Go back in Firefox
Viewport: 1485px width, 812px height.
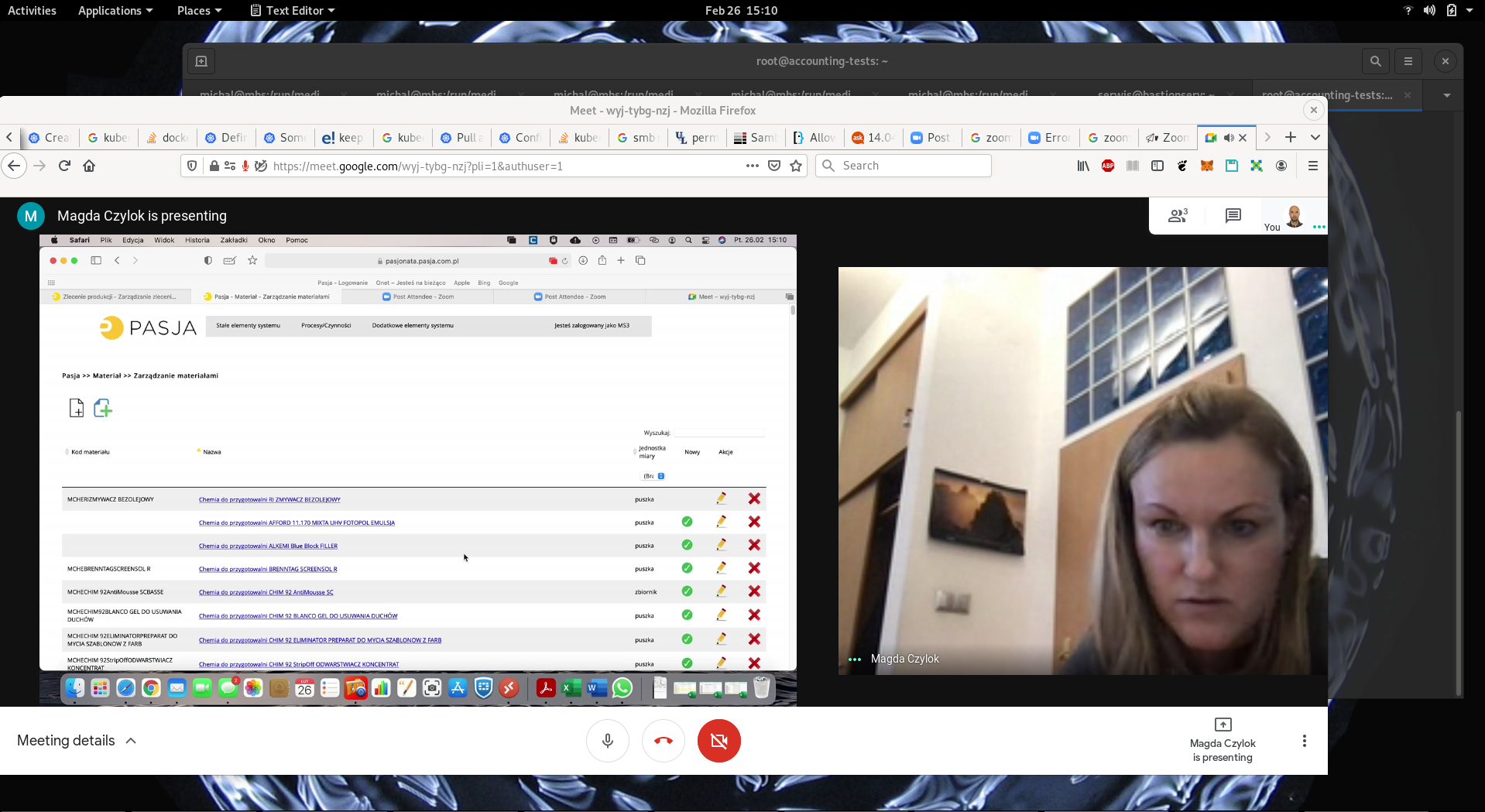[x=14, y=166]
